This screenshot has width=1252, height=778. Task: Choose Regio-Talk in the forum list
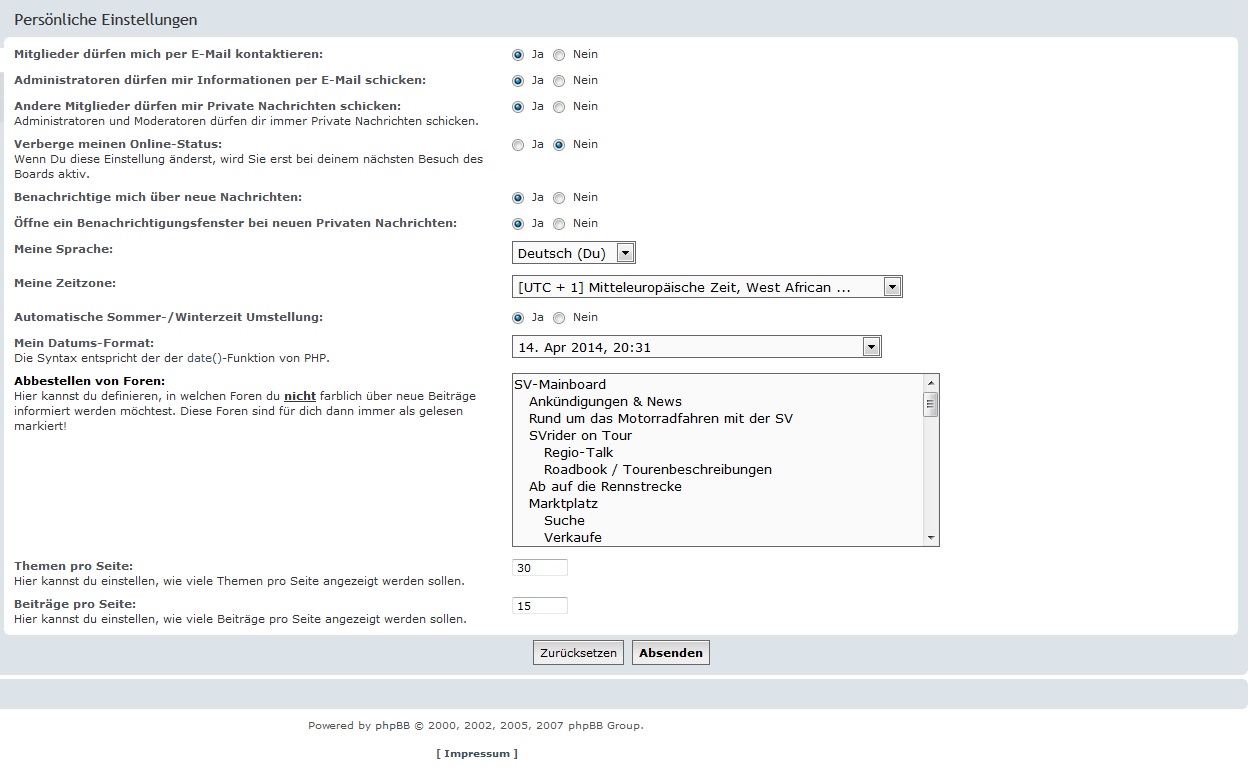click(578, 452)
